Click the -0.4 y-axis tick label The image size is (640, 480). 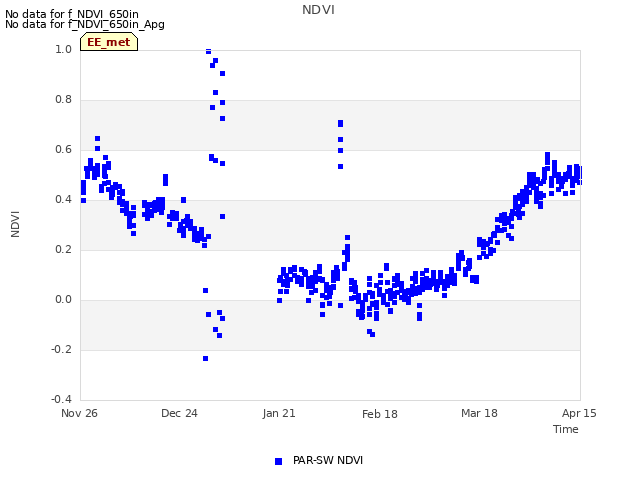tap(61, 399)
